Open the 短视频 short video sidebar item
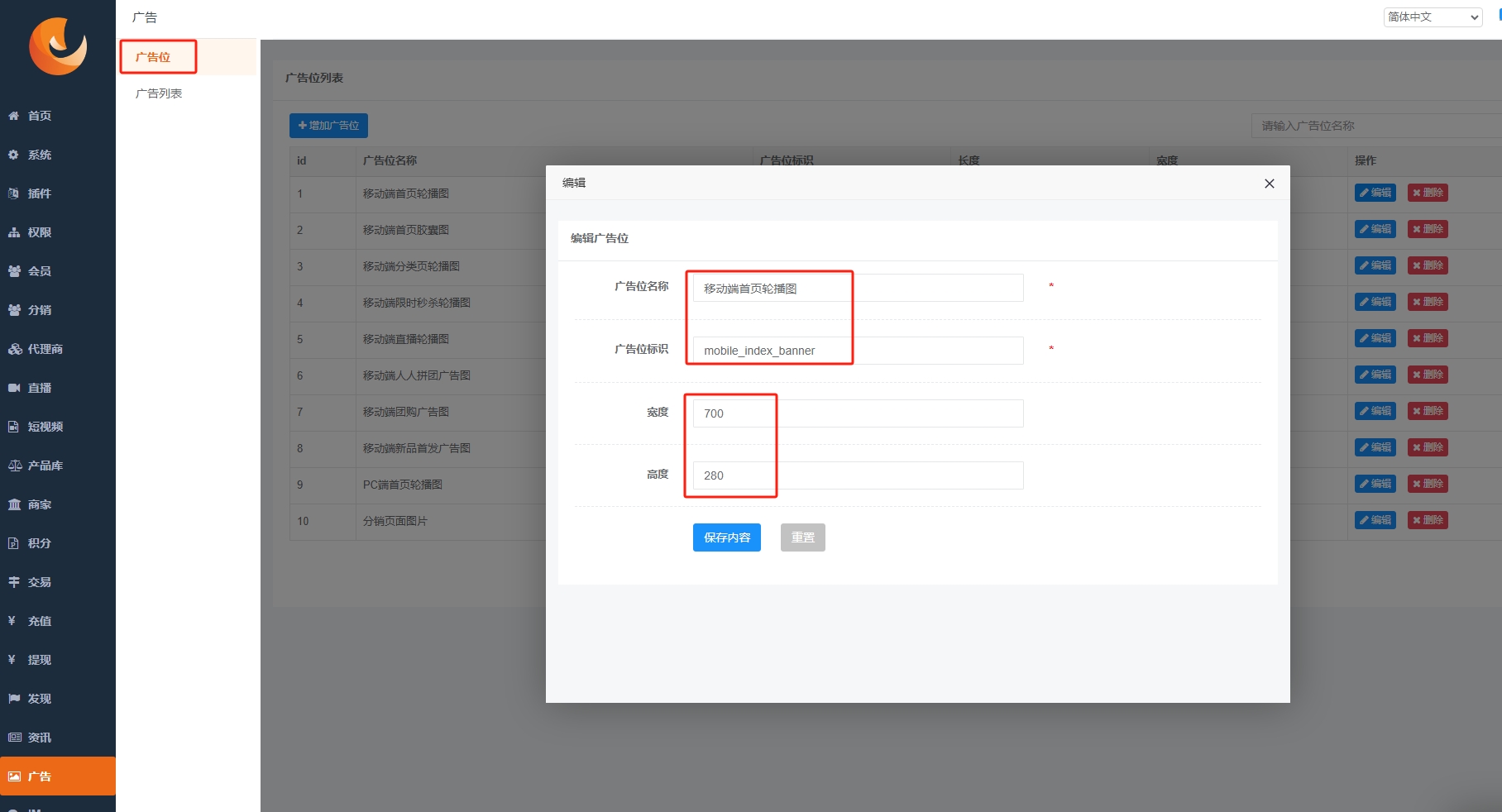The width and height of the screenshot is (1502, 812). pyautogui.click(x=58, y=427)
